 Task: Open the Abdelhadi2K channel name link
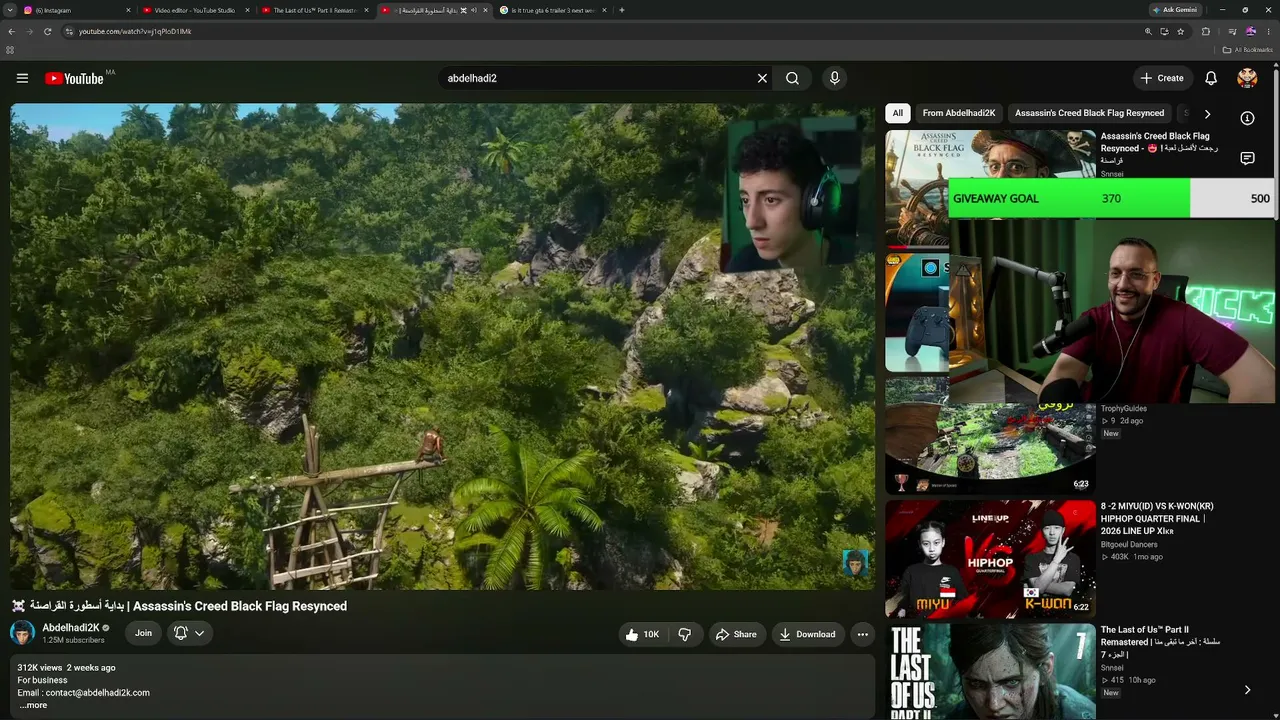coord(70,628)
